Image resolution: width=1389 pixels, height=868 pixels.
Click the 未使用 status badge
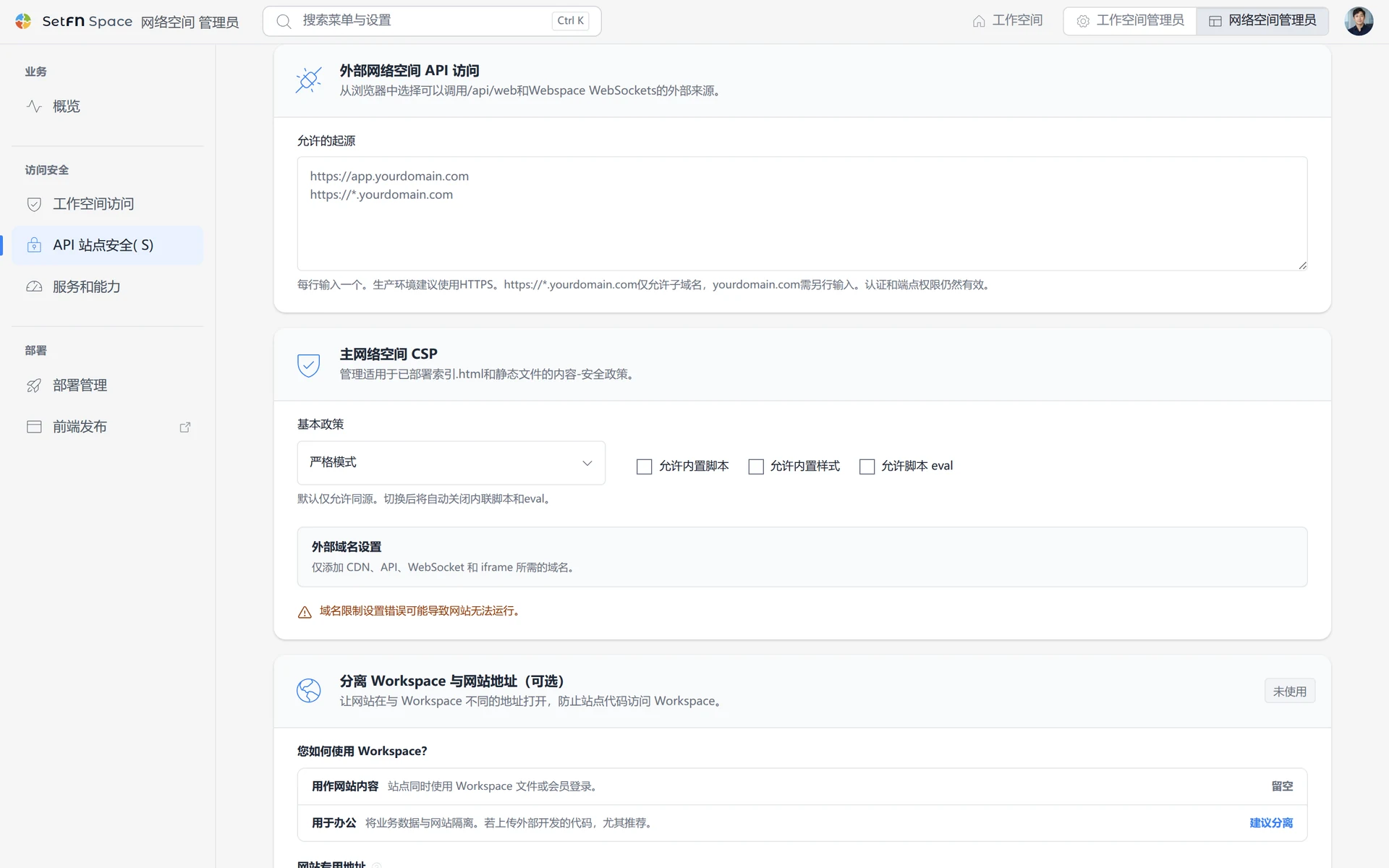coord(1290,692)
